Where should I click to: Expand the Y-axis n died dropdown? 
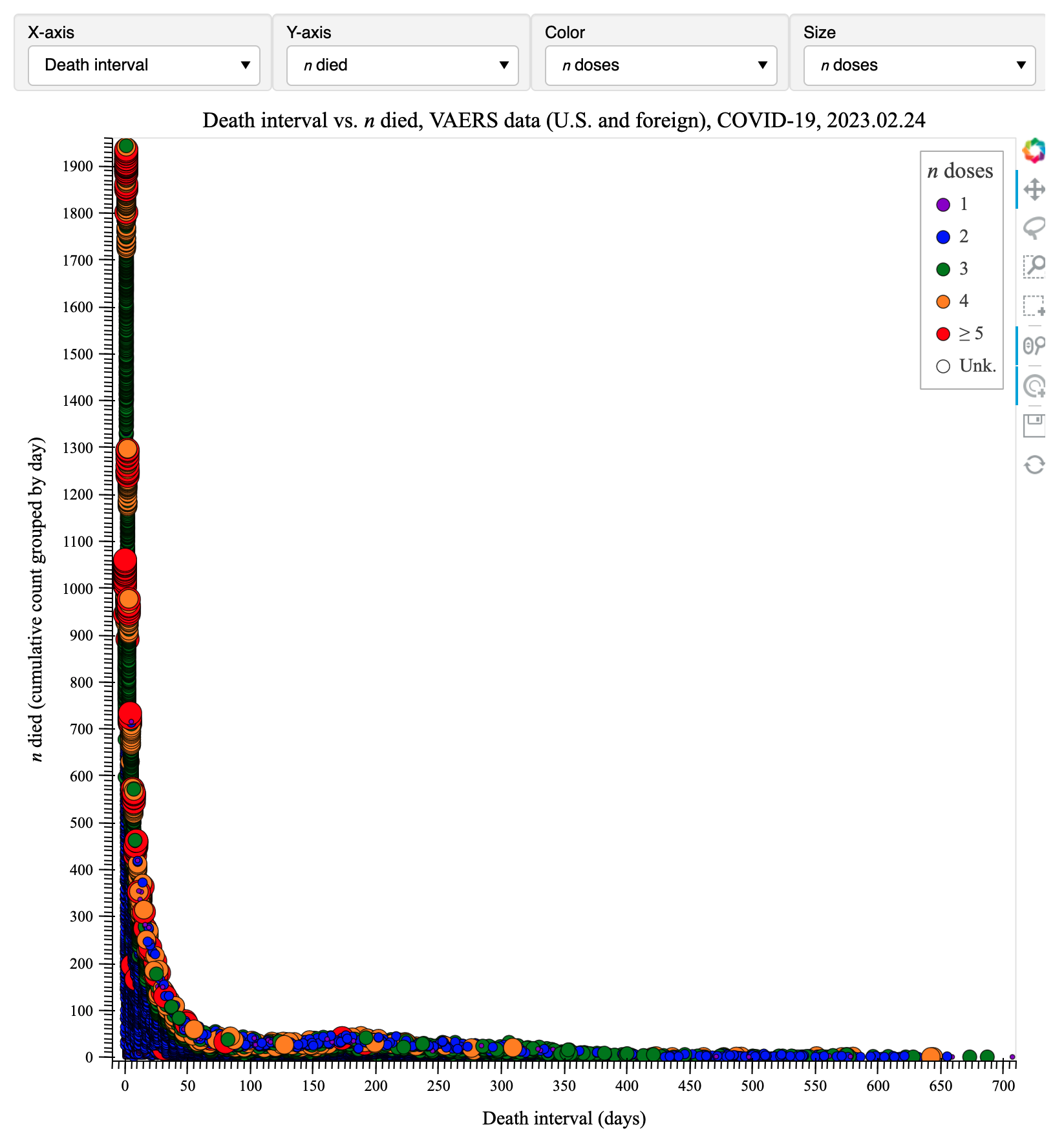tap(402, 65)
